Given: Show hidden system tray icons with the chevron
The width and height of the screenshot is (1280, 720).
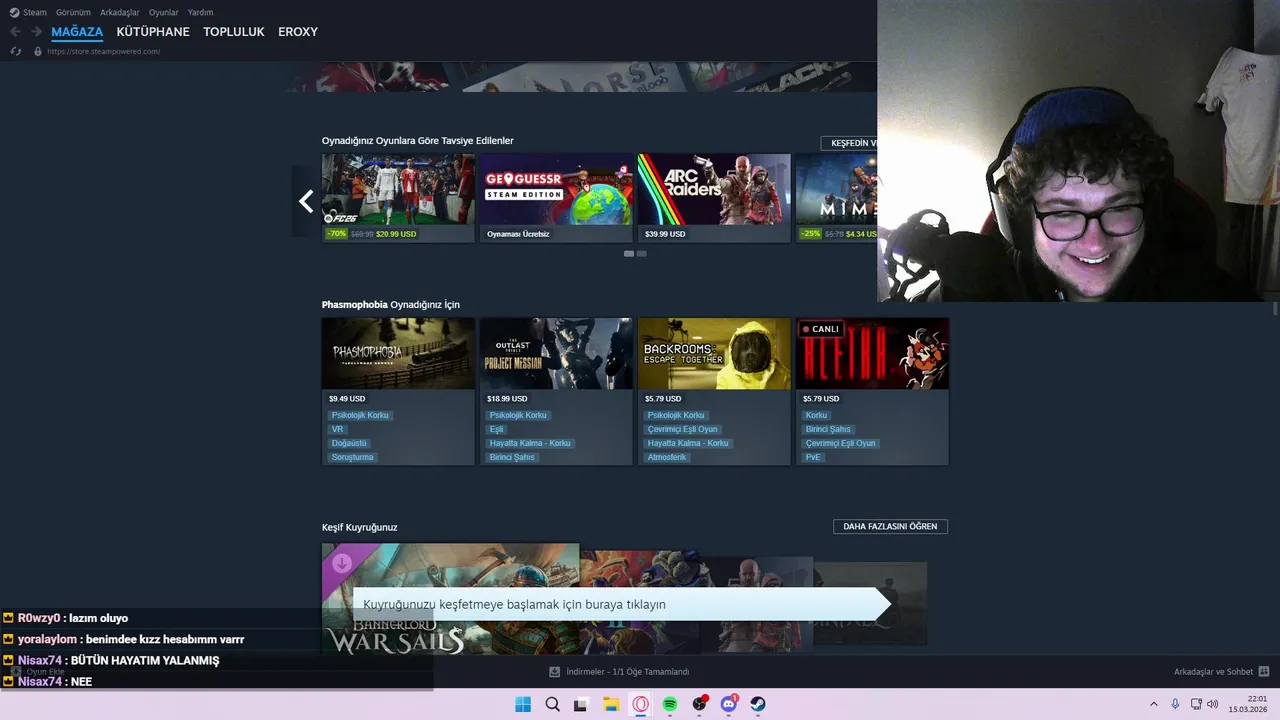Looking at the screenshot, I should click(x=1153, y=704).
